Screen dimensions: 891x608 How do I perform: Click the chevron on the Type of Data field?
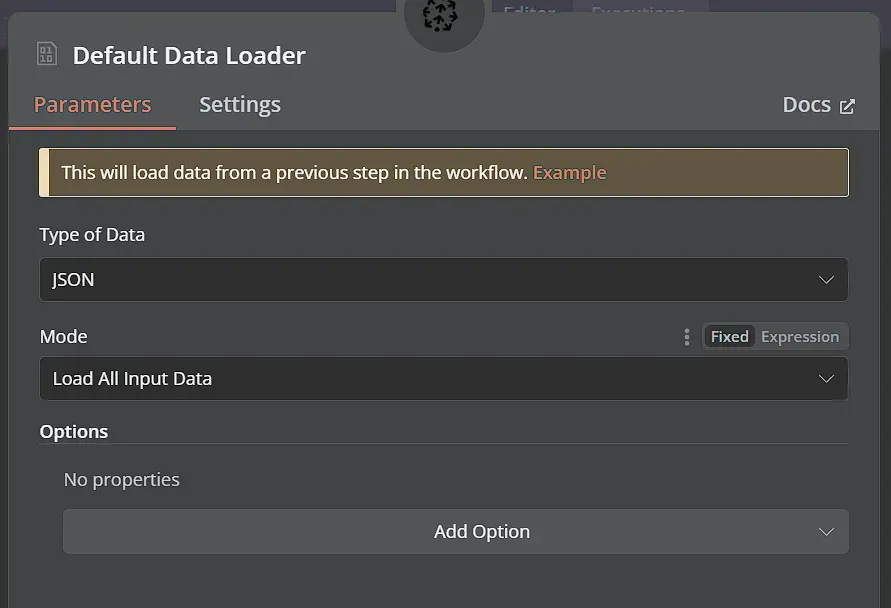point(826,280)
